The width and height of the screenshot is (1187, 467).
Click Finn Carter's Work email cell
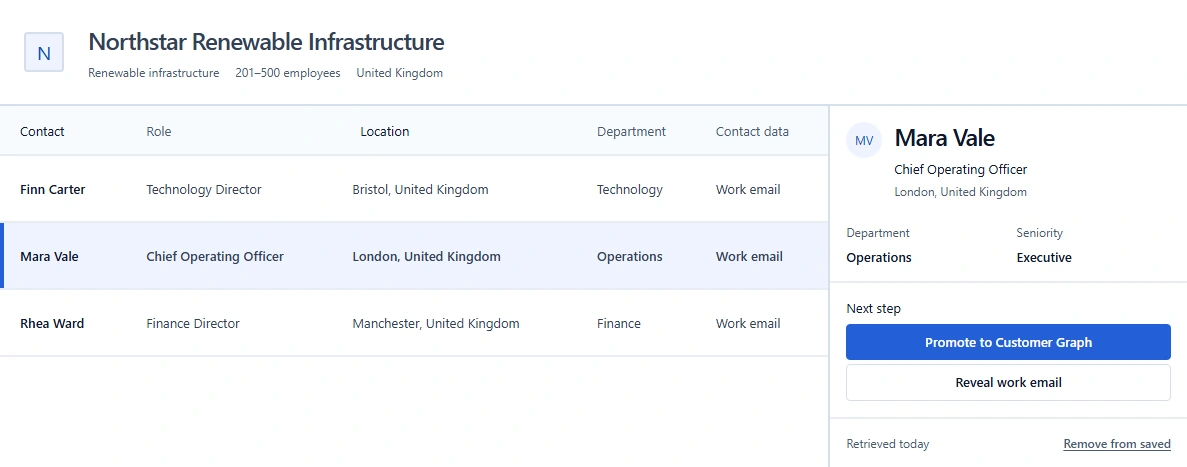[748, 189]
